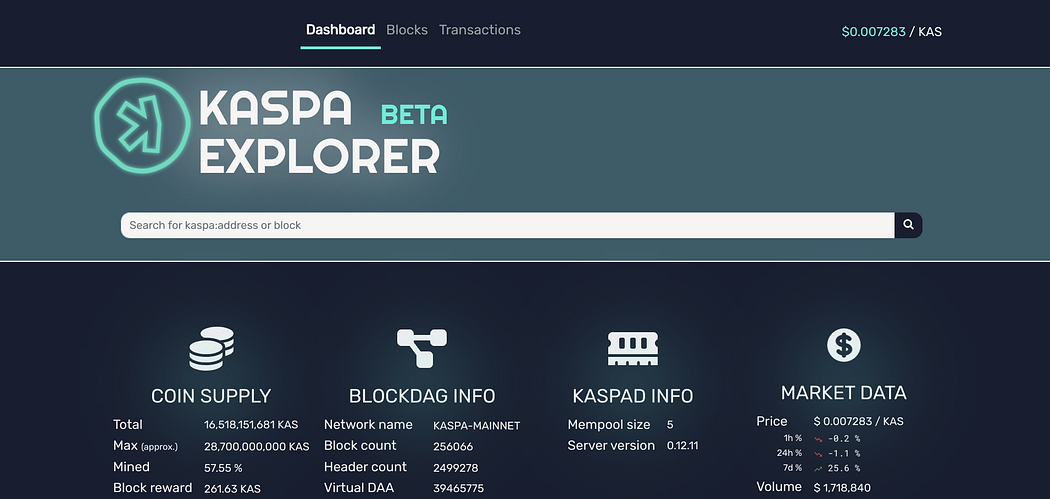Click the red 1h % downtrend icon

pos(818,439)
